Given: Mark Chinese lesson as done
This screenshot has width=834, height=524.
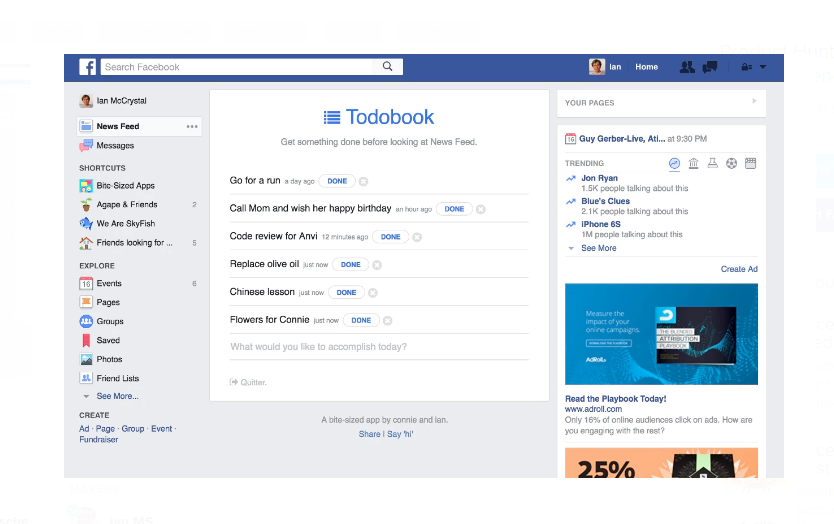Looking at the screenshot, I should pyautogui.click(x=346, y=293).
